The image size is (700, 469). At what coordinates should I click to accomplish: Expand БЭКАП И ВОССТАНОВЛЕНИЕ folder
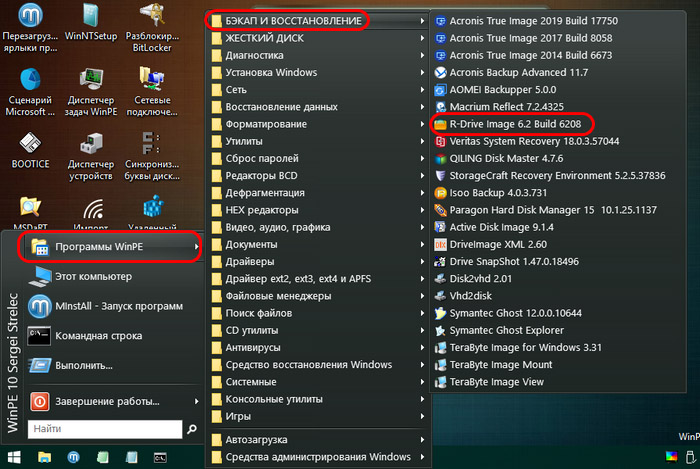(x=318, y=21)
